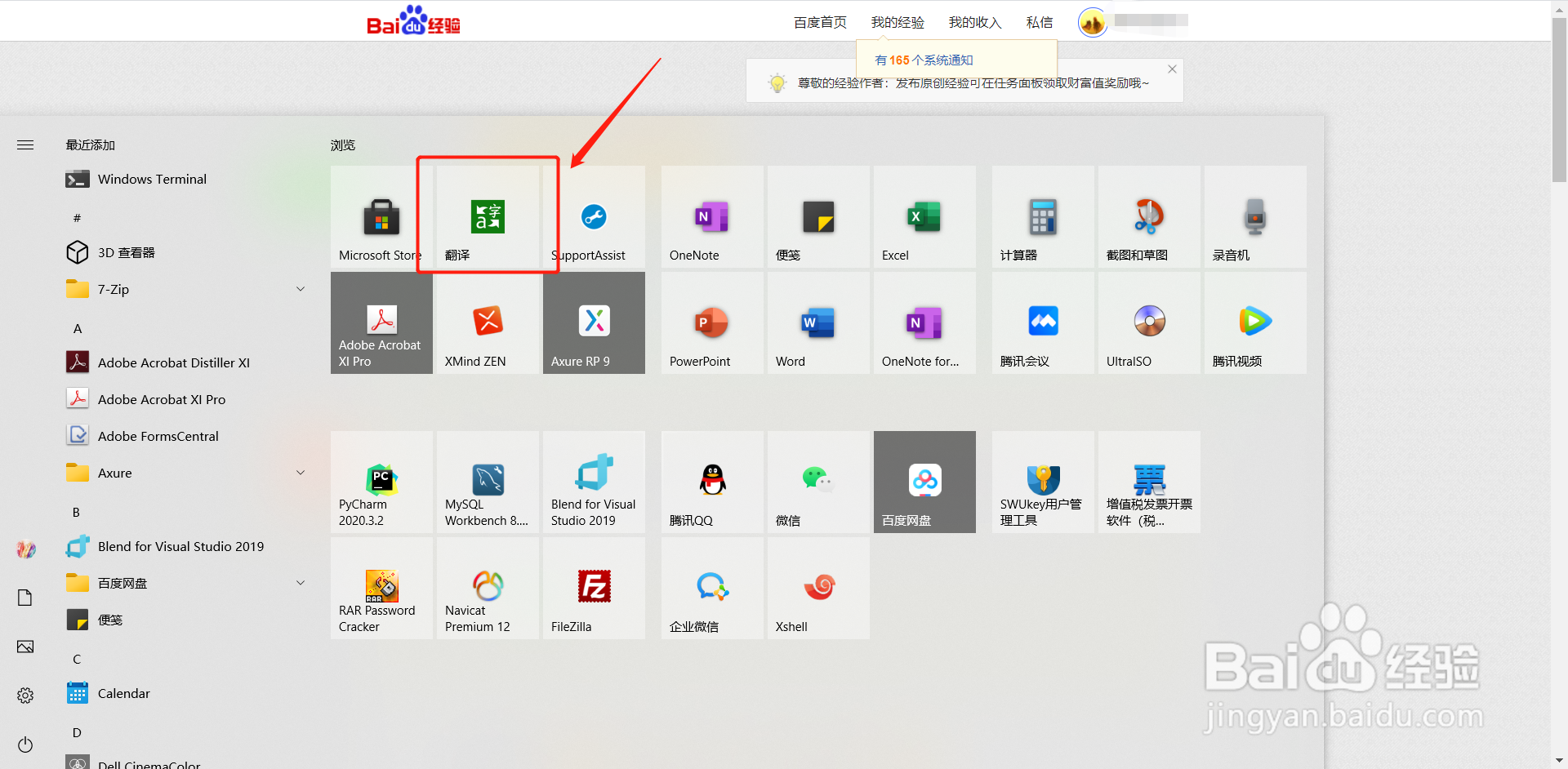Expand the Axure folder chevron
1568x769 pixels.
[x=301, y=473]
